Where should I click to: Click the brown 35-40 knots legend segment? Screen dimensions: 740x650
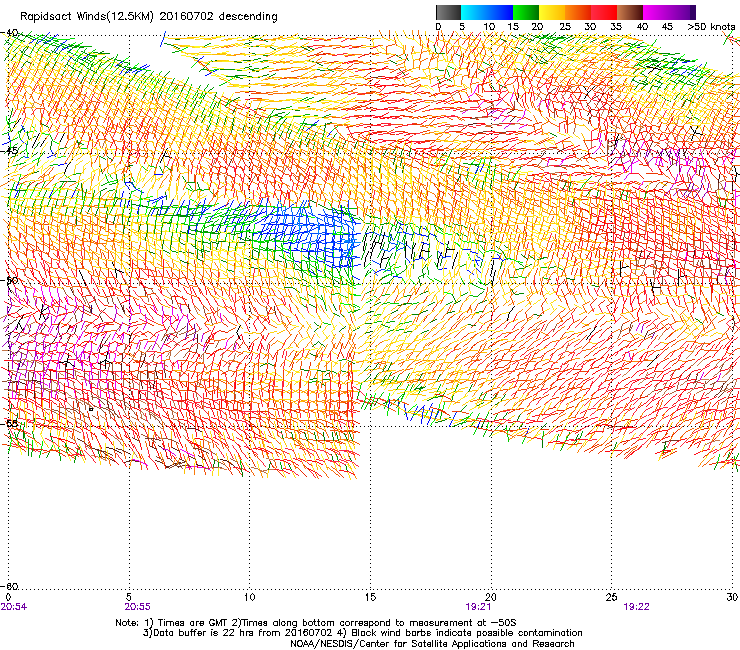(x=630, y=12)
